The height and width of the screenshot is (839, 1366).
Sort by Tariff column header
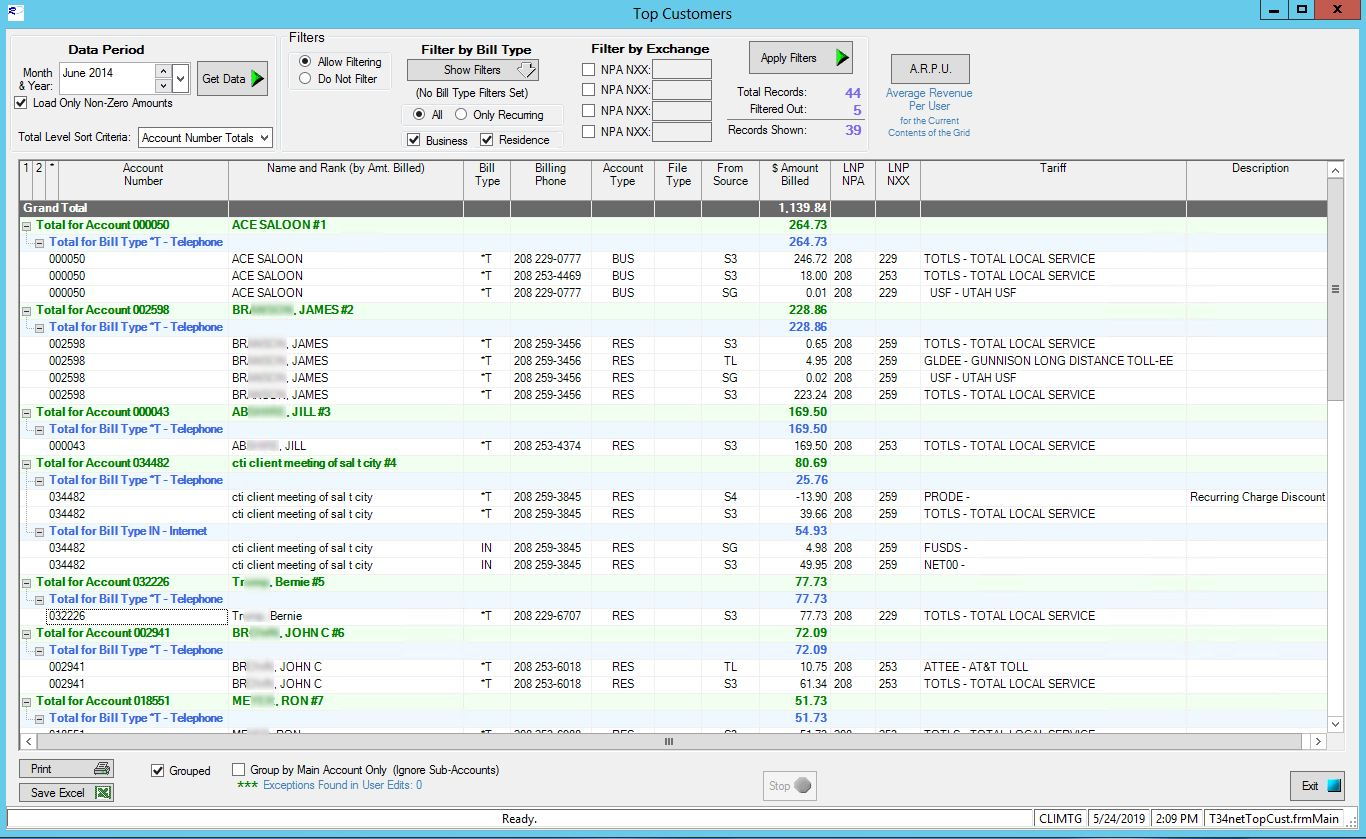point(1053,180)
